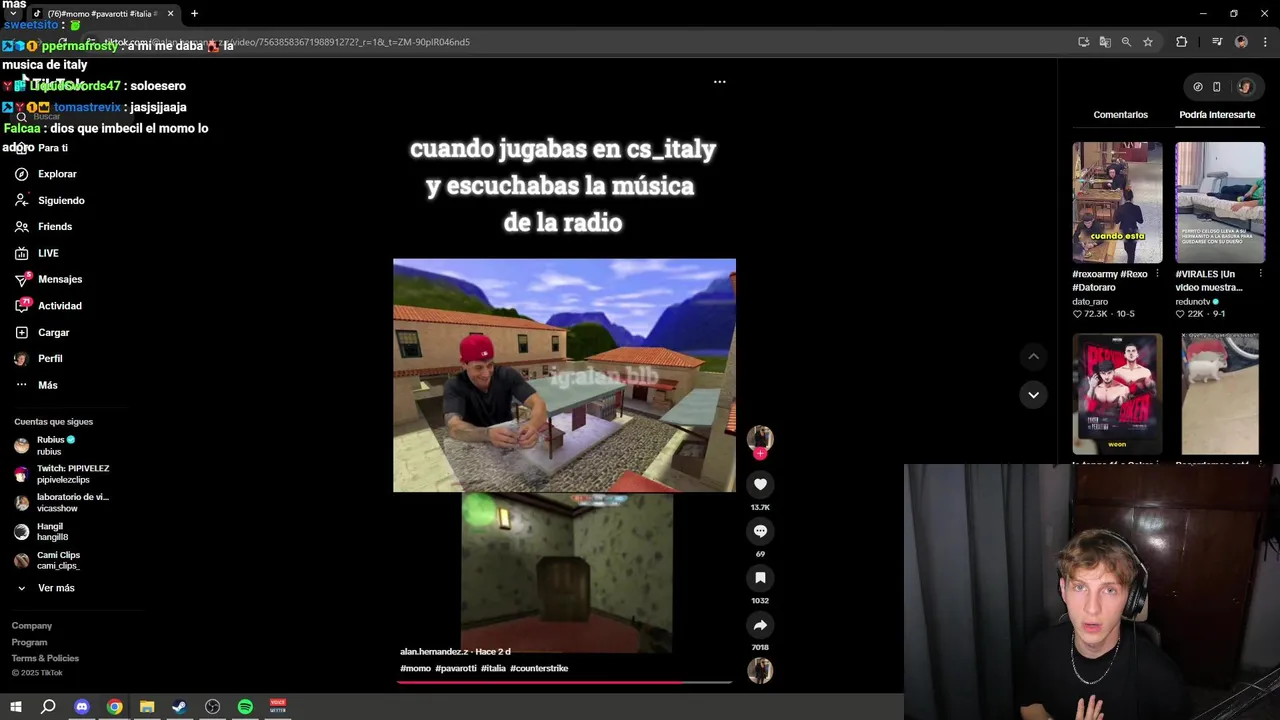Switch to Comentarios tab
1280x720 pixels.
(1120, 115)
